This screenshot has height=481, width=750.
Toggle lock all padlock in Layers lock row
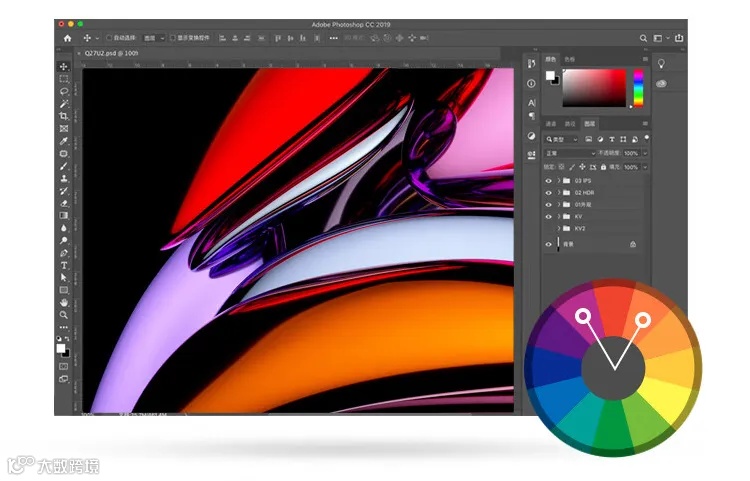[x=603, y=167]
